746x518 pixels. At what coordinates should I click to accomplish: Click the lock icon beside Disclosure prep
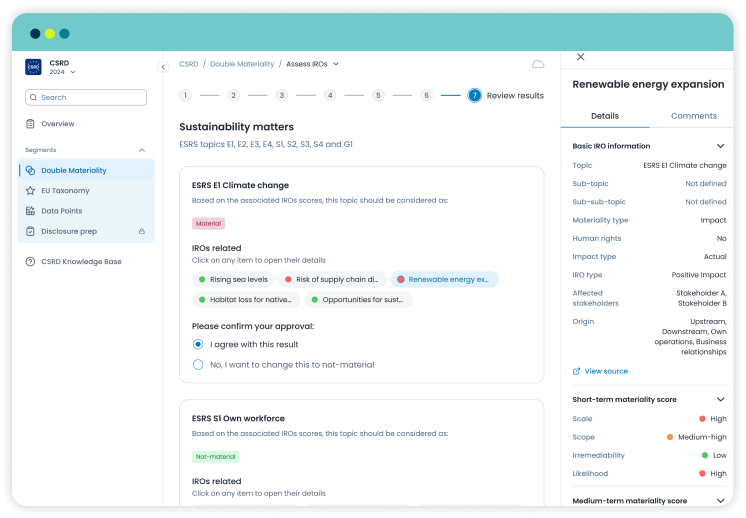(142, 231)
